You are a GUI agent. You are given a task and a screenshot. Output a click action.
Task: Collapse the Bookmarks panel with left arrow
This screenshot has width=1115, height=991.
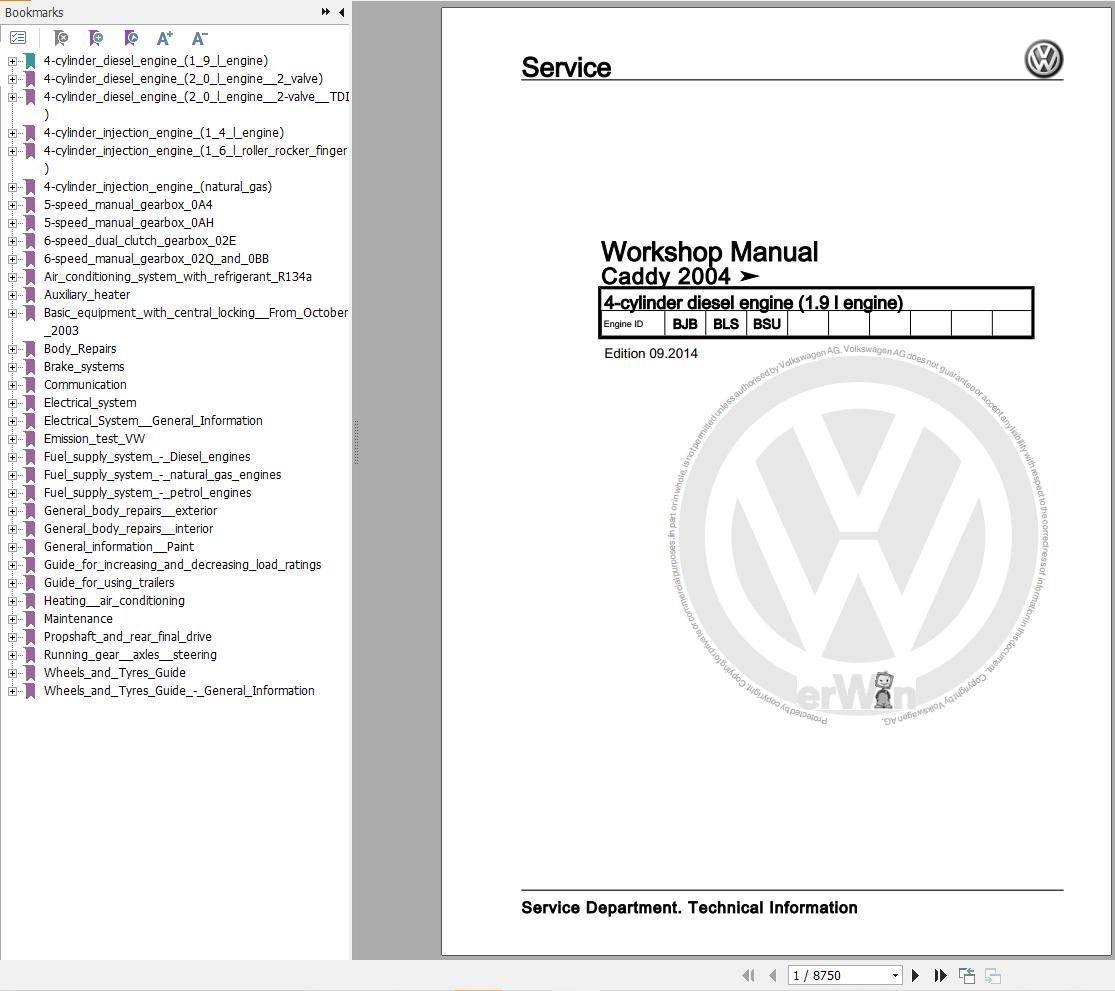click(x=342, y=12)
